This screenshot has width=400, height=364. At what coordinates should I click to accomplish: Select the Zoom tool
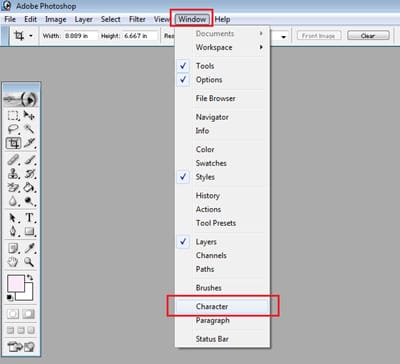[29, 262]
